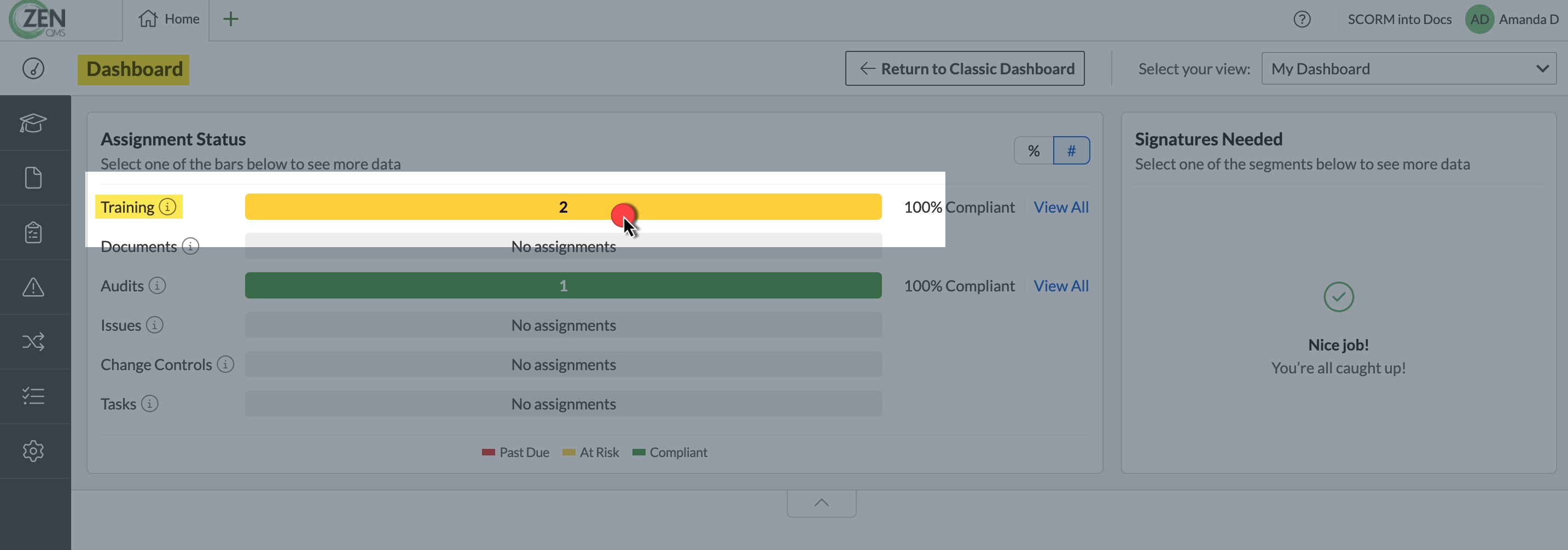Click the dashboard gauge icon
1568x550 pixels.
[x=33, y=68]
